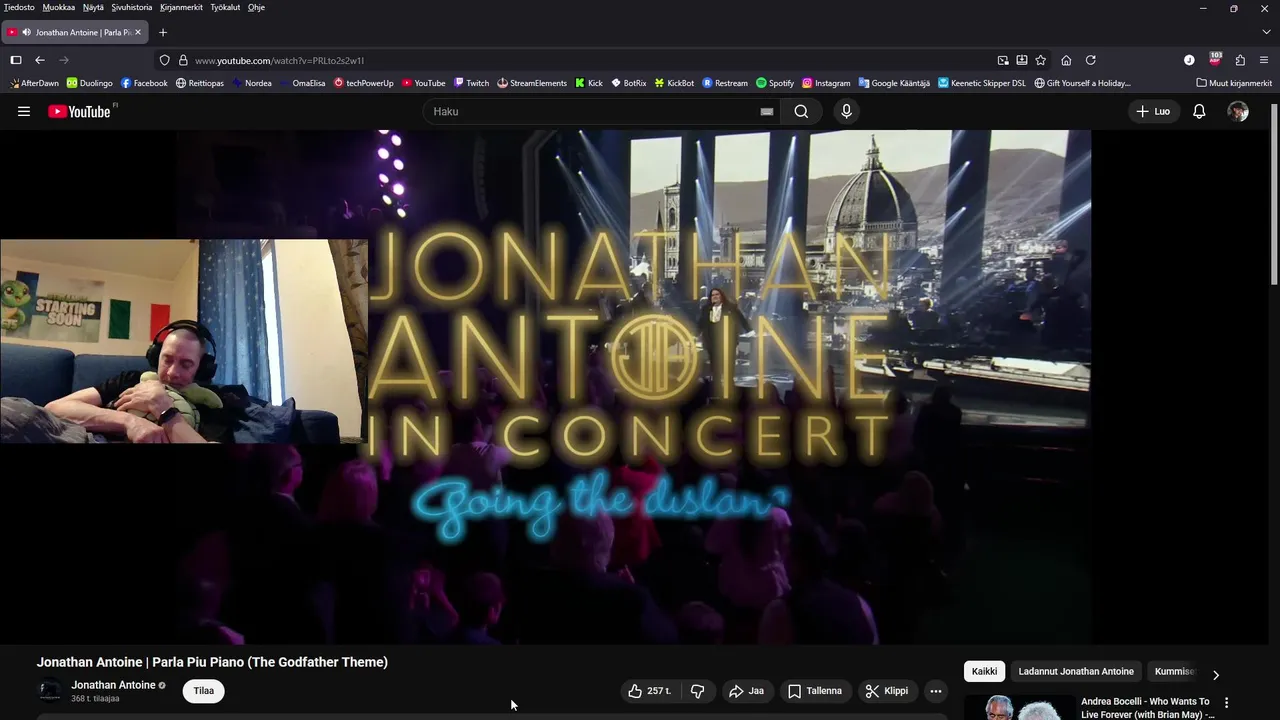Open picture-in-picture icon in address bar
The image size is (1280, 720).
coord(1003,60)
